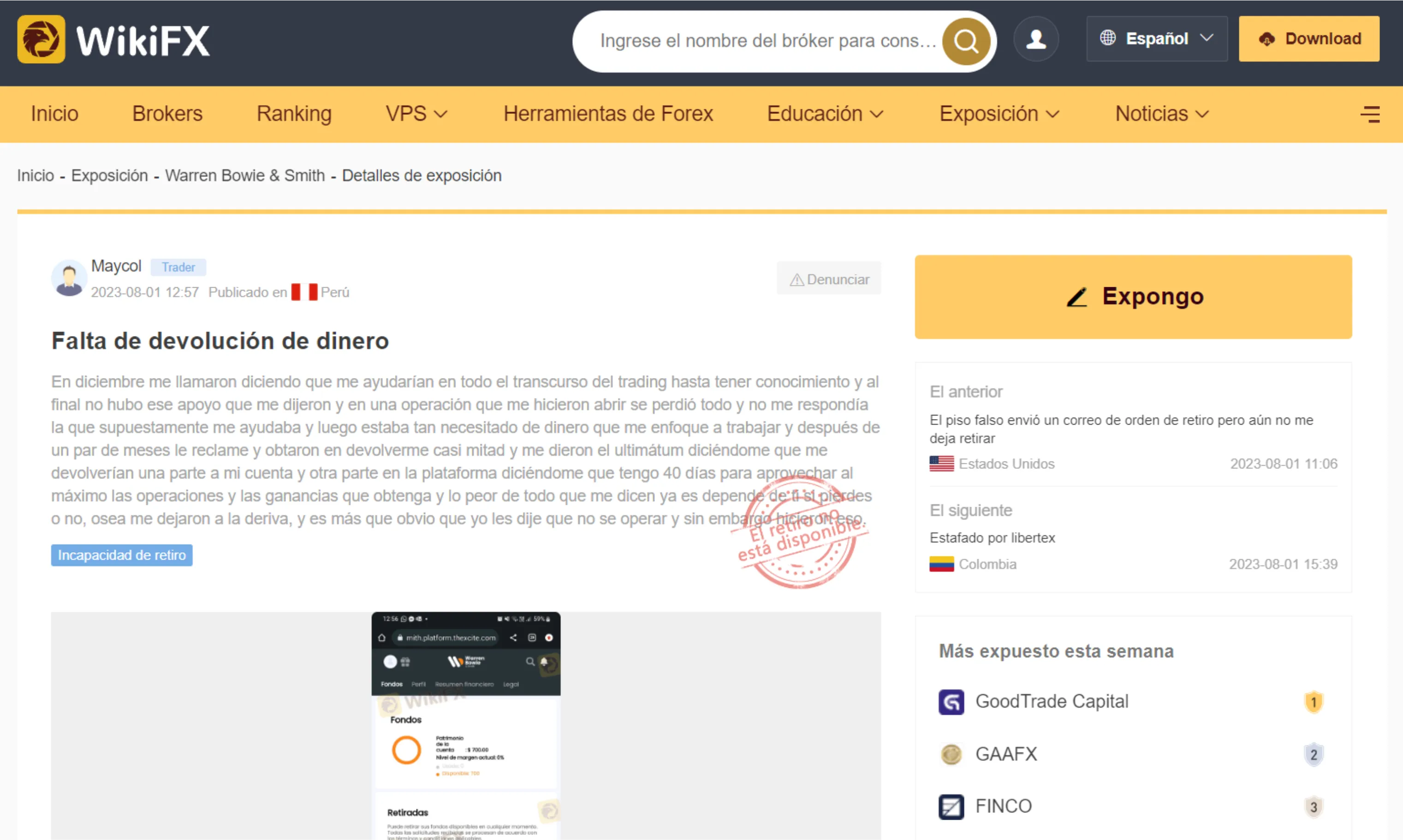This screenshot has height=840, width=1403.
Task: Open the hamburger menu icon
Action: pos(1370,114)
